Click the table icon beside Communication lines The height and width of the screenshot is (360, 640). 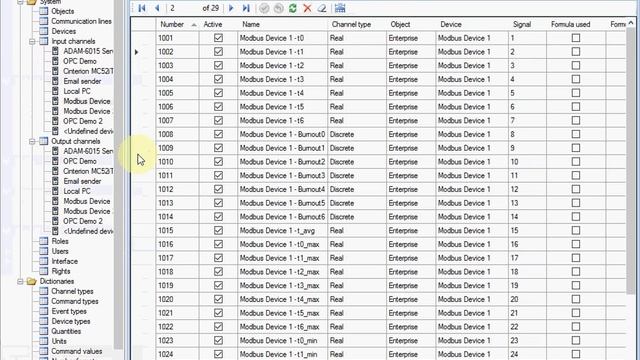[44, 21]
